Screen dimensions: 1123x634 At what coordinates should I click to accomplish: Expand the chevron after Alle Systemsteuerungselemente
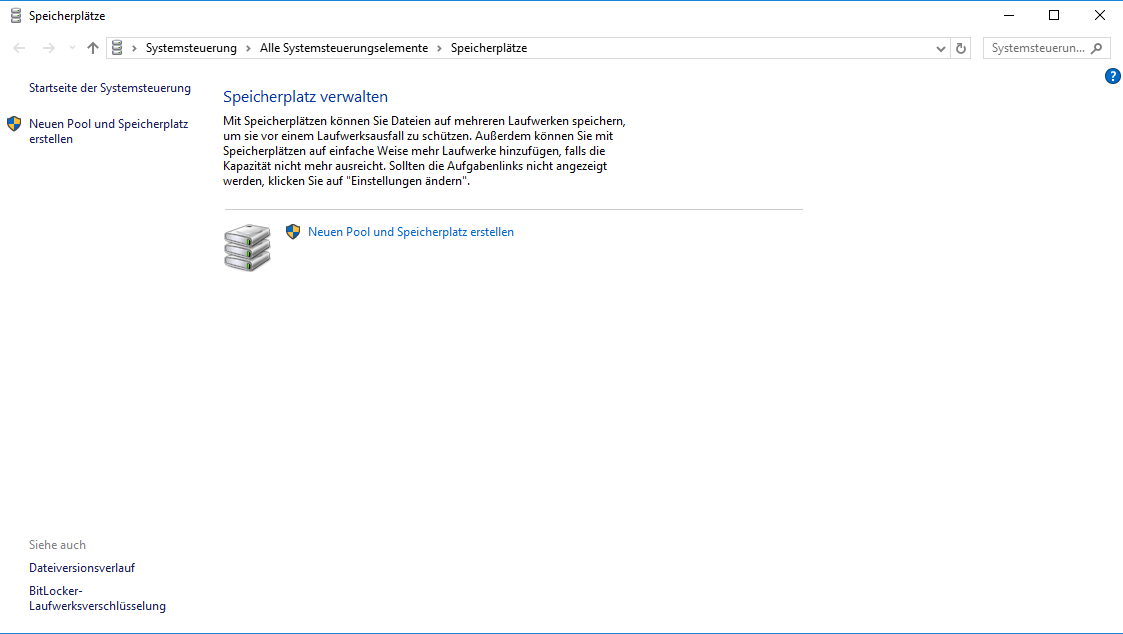(x=439, y=48)
